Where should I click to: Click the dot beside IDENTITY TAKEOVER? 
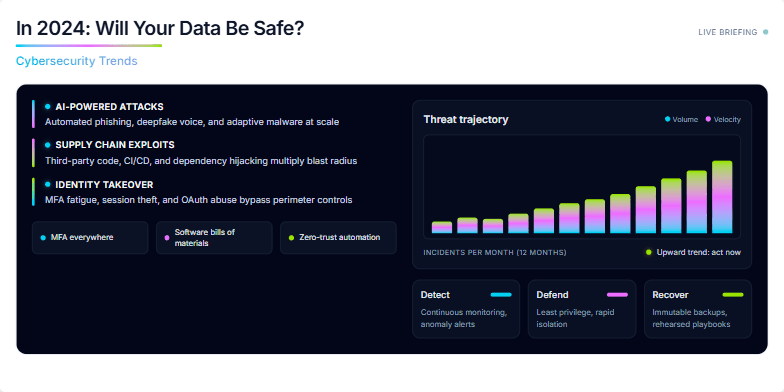(48, 184)
